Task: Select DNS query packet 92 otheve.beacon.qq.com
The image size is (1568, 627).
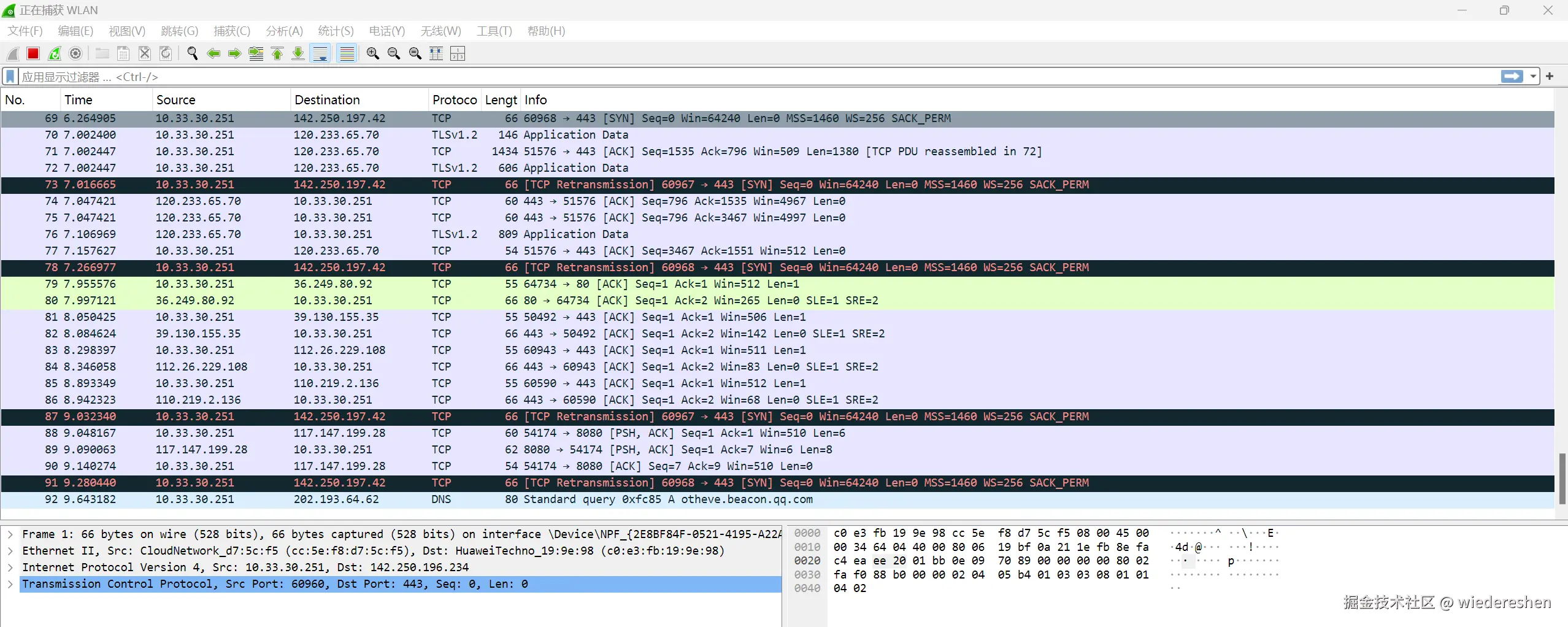Action: 777,499
